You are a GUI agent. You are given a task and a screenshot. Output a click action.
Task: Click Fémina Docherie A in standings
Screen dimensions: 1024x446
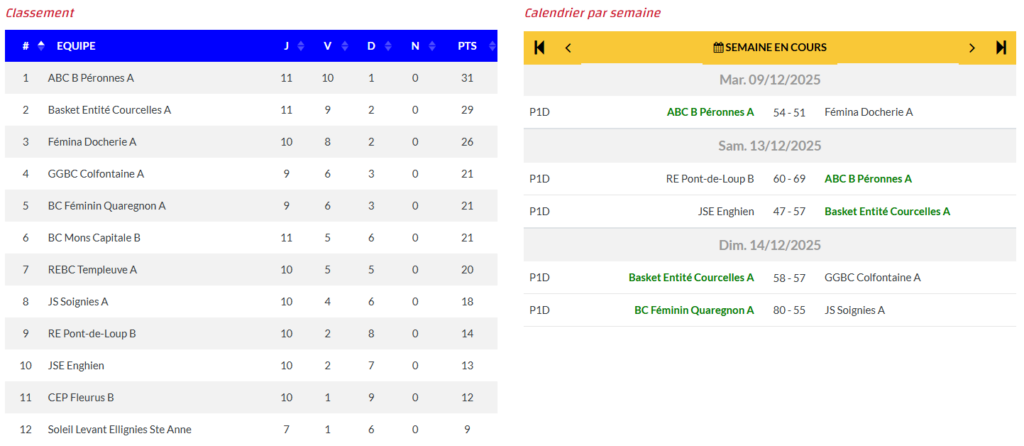tap(92, 142)
